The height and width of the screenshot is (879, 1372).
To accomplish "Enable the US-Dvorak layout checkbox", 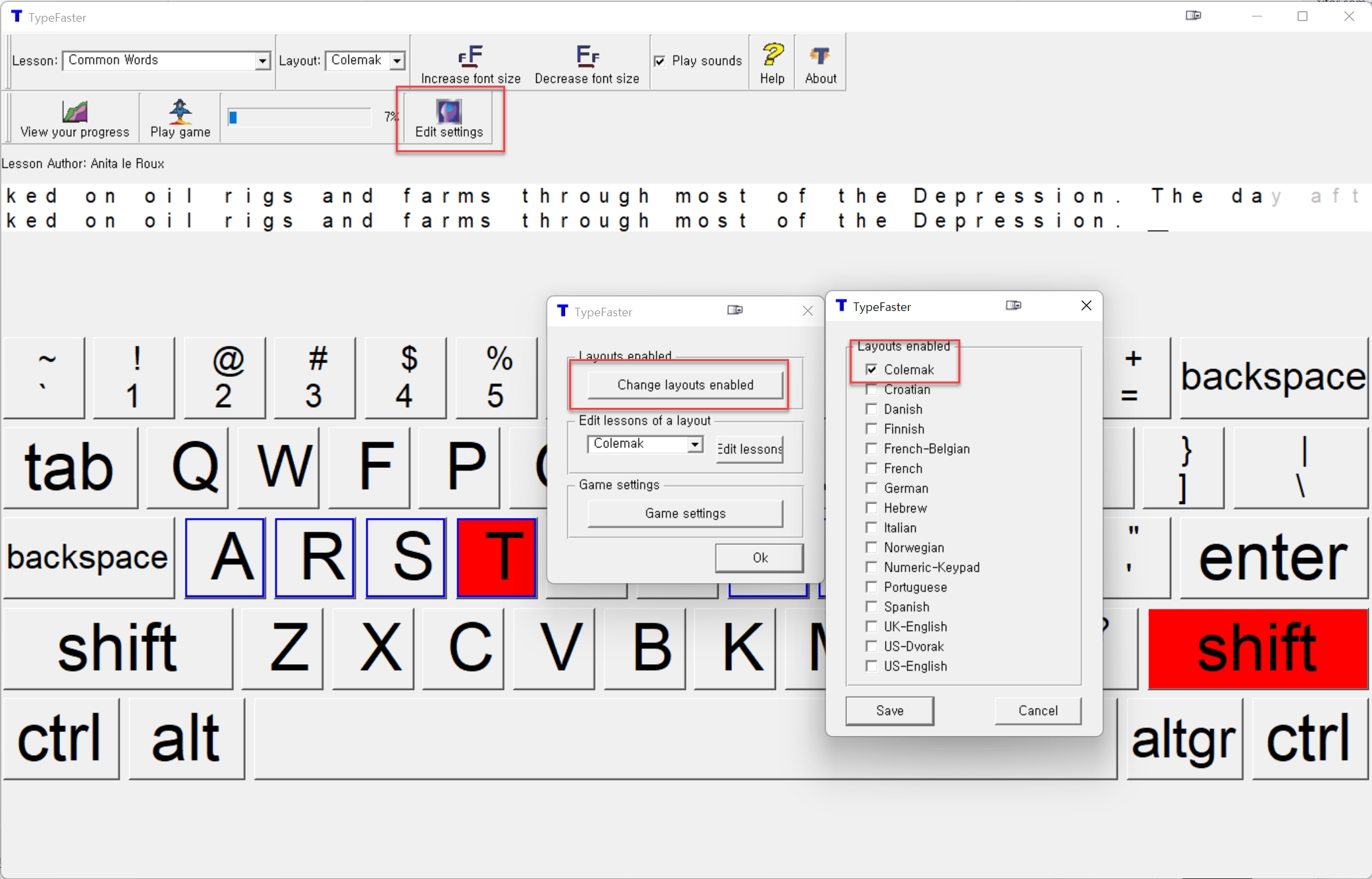I will pos(871,646).
